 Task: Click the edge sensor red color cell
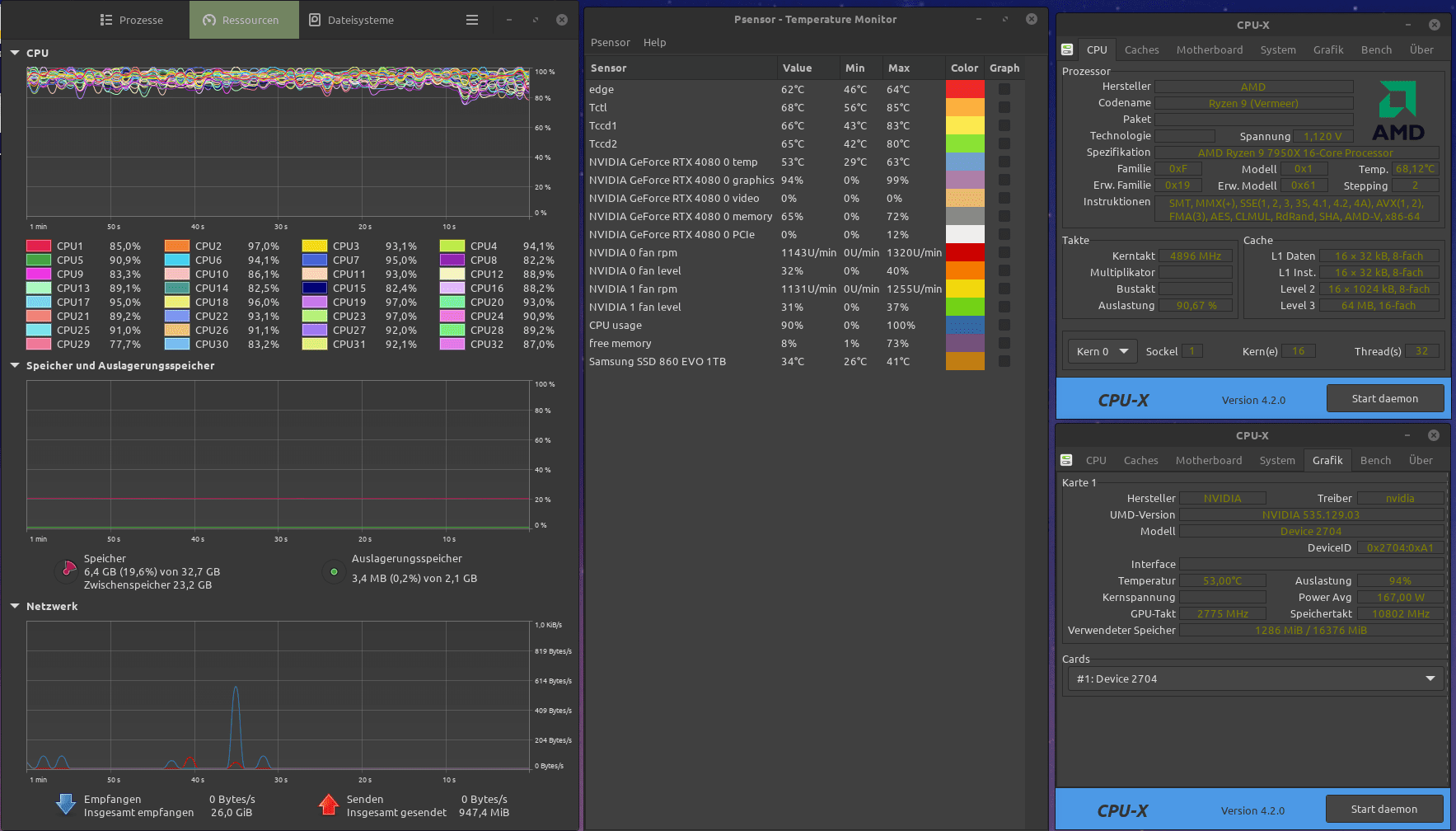(x=965, y=89)
